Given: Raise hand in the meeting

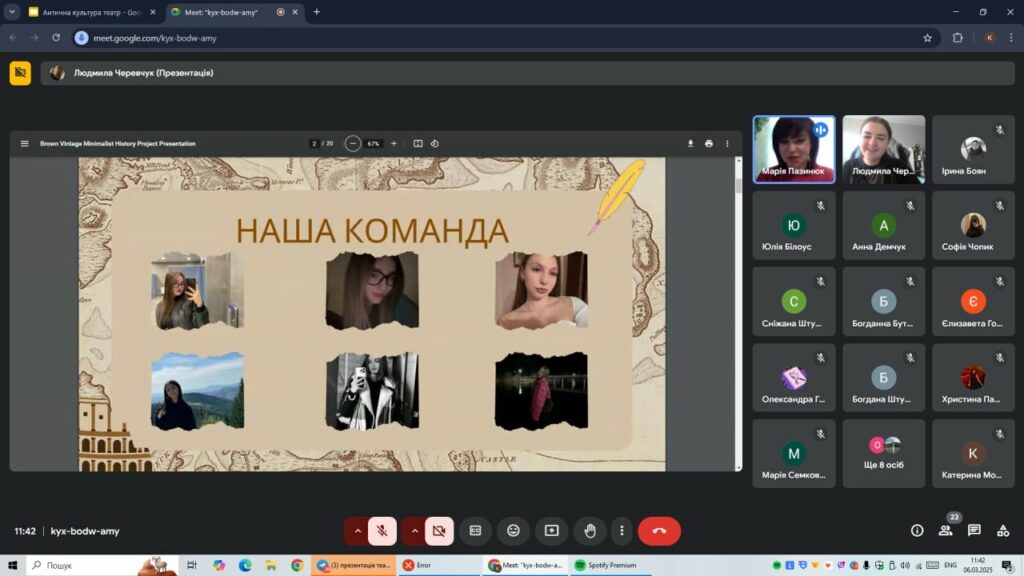Looking at the screenshot, I should coord(590,531).
